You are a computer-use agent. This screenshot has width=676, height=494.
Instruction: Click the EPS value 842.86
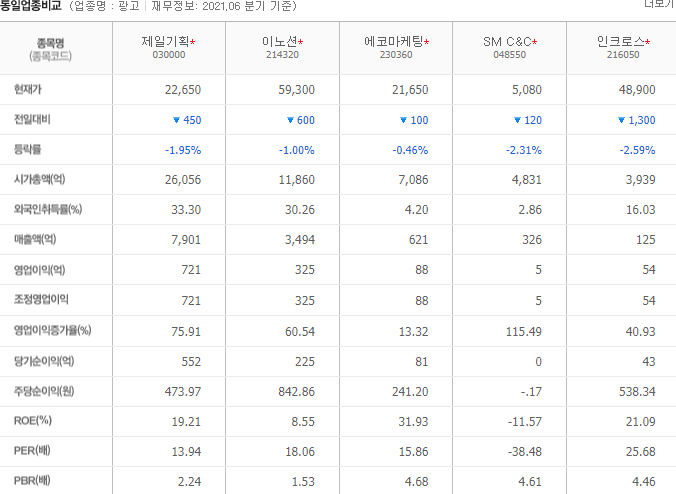(x=297, y=391)
